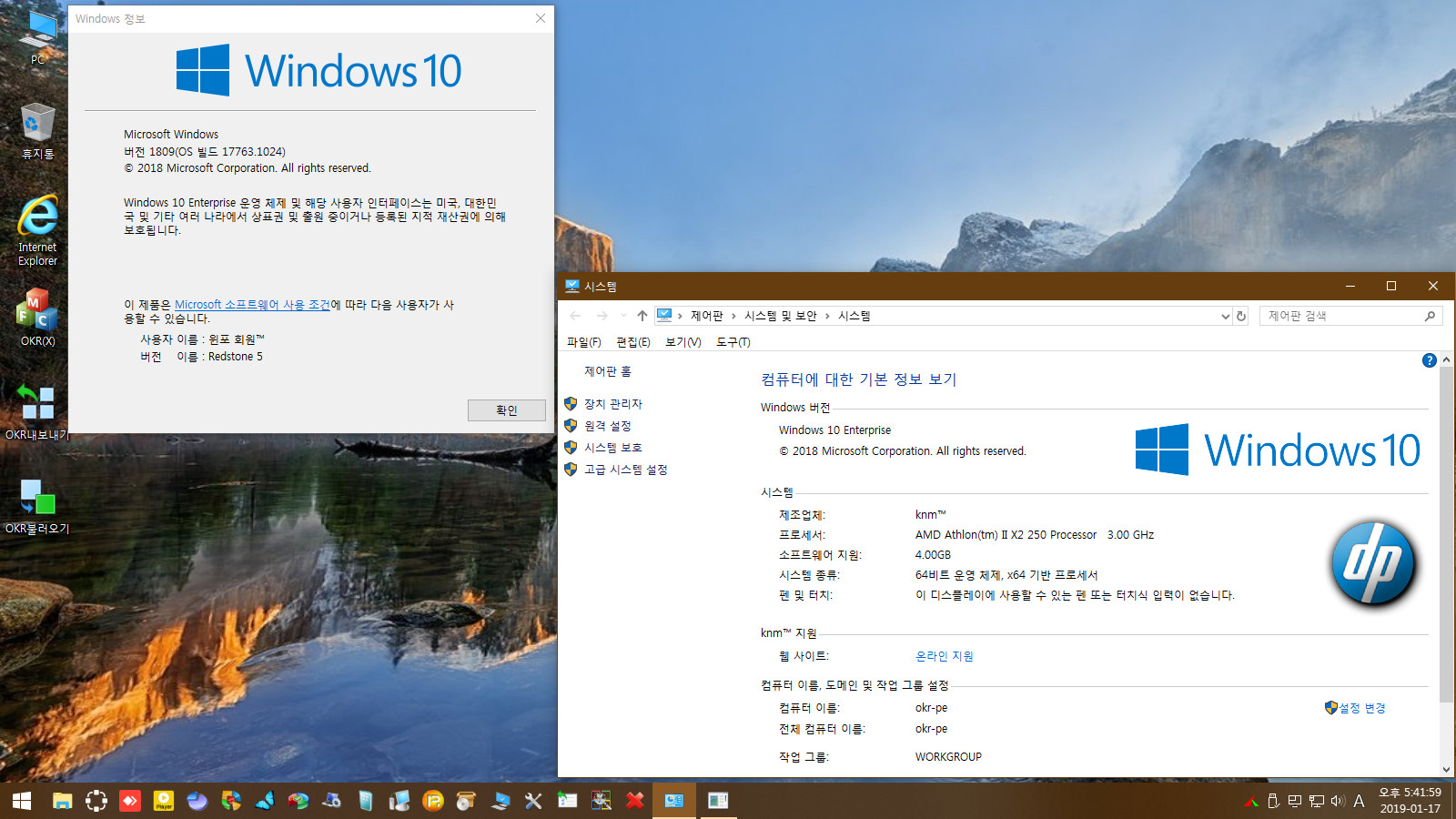The width and height of the screenshot is (1456, 819).
Task: Click the search magnifier in 제어판 검색 box
Action: click(x=1430, y=316)
